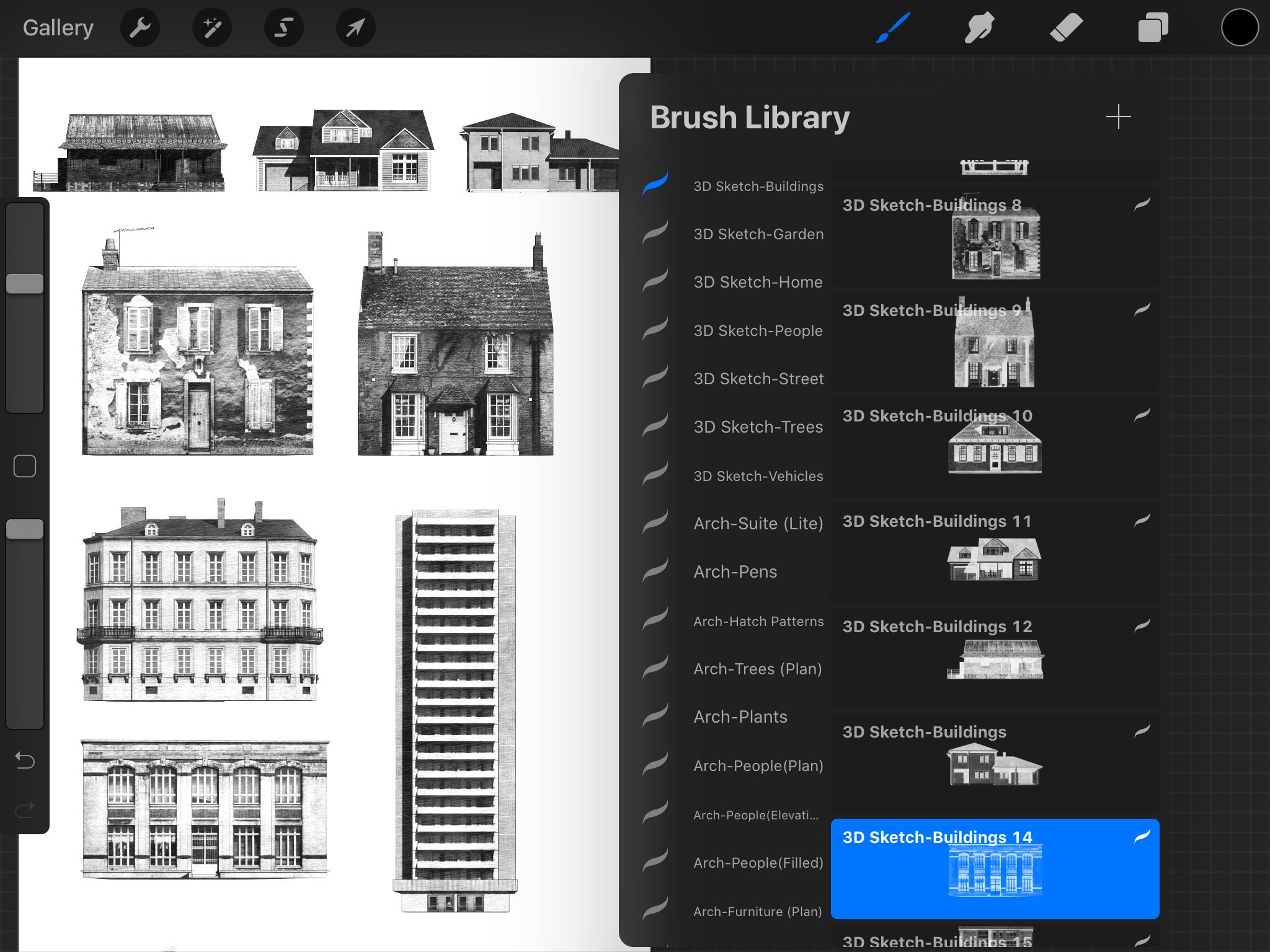Select the Paintbrush tool

coord(893,27)
